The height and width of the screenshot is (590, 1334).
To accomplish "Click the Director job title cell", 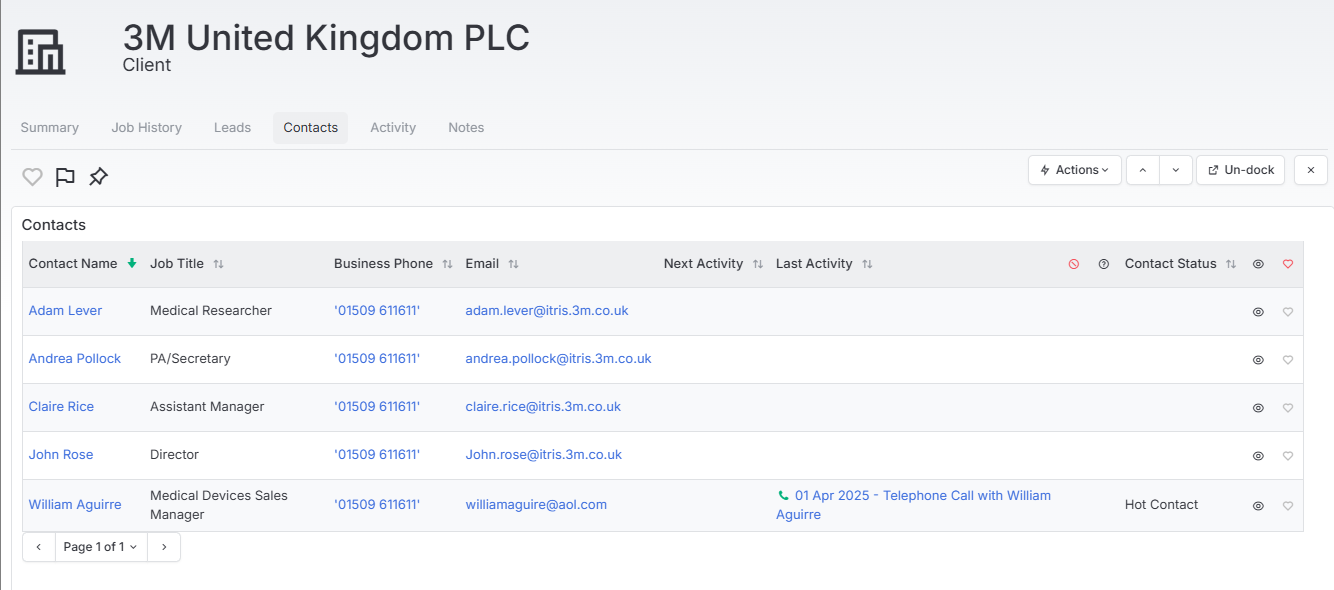I will tap(174, 455).
